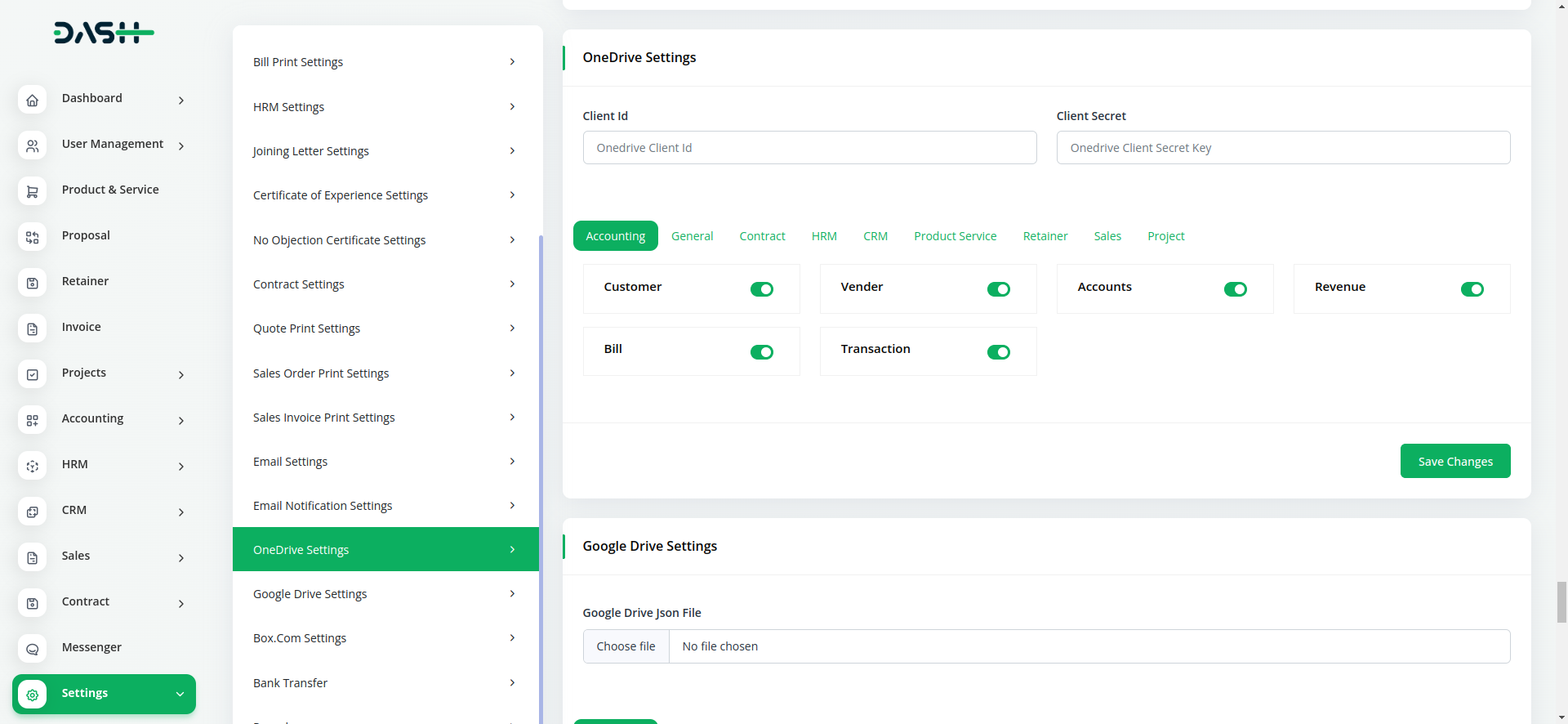
Task: Expand the Projects sidebar menu chevron
Action: (181, 375)
